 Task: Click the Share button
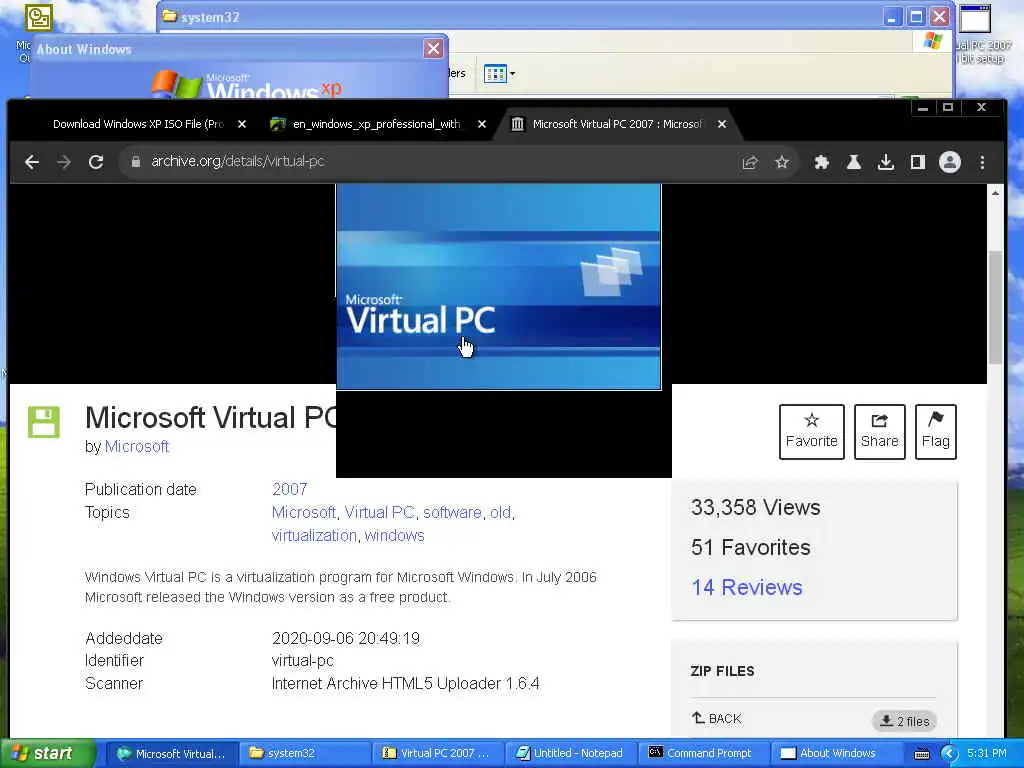click(880, 432)
